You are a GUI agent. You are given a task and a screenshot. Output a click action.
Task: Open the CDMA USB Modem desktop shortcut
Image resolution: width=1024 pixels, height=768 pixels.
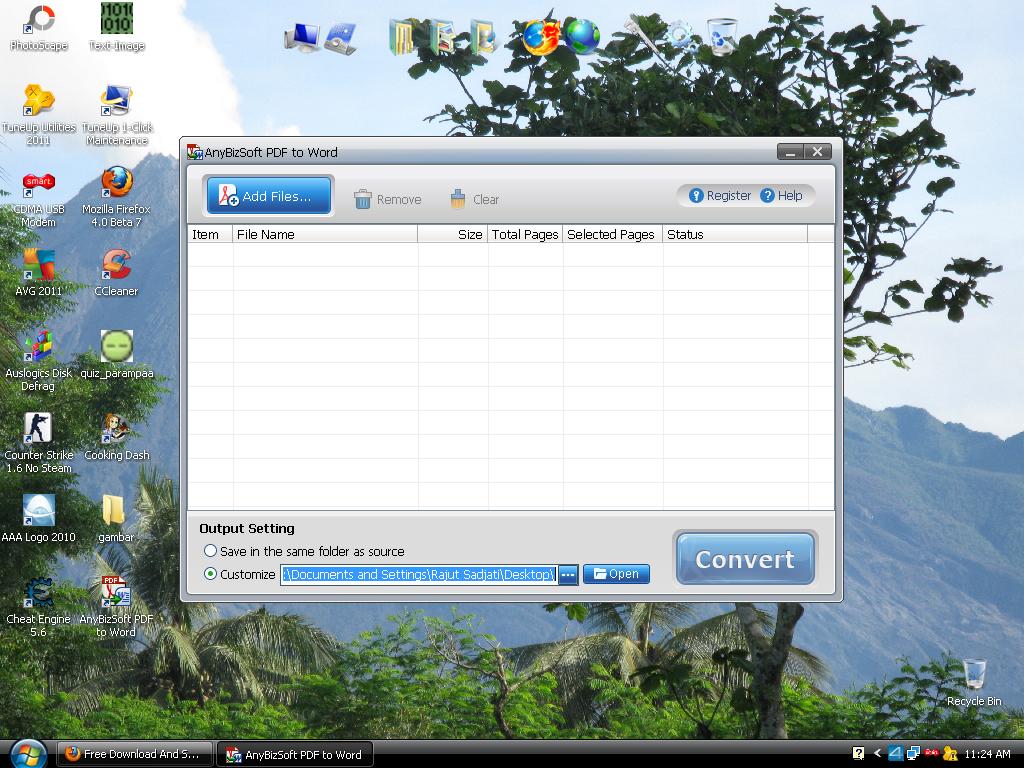click(x=39, y=198)
